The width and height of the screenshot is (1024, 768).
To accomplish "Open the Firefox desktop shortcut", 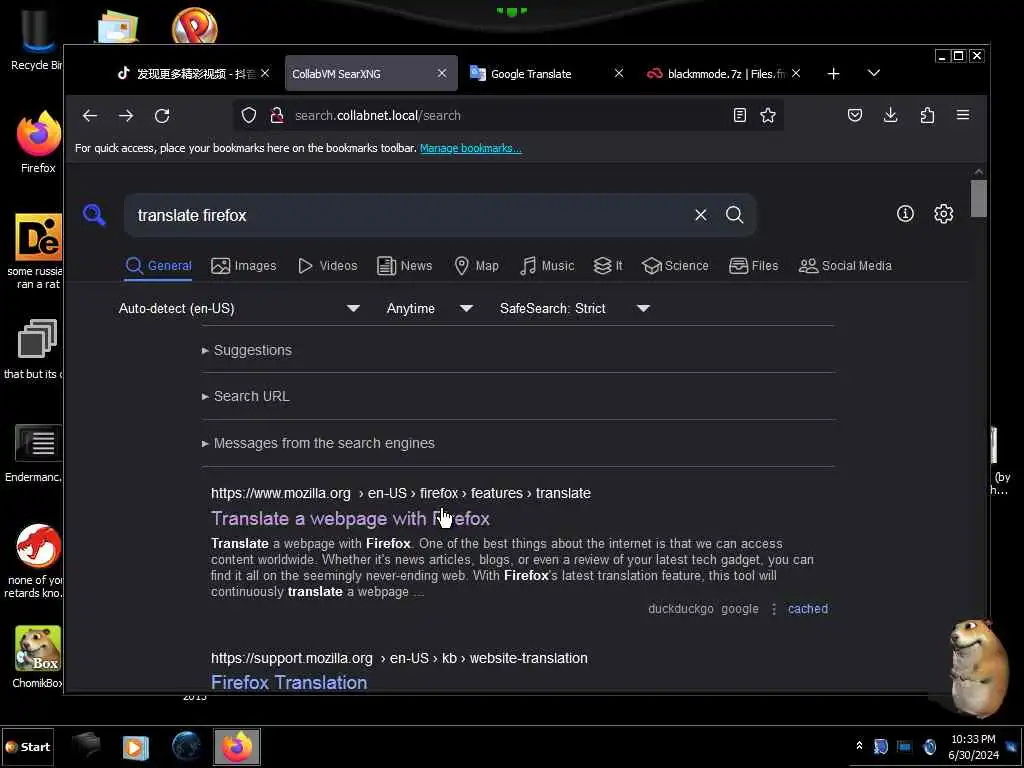I will point(38,142).
